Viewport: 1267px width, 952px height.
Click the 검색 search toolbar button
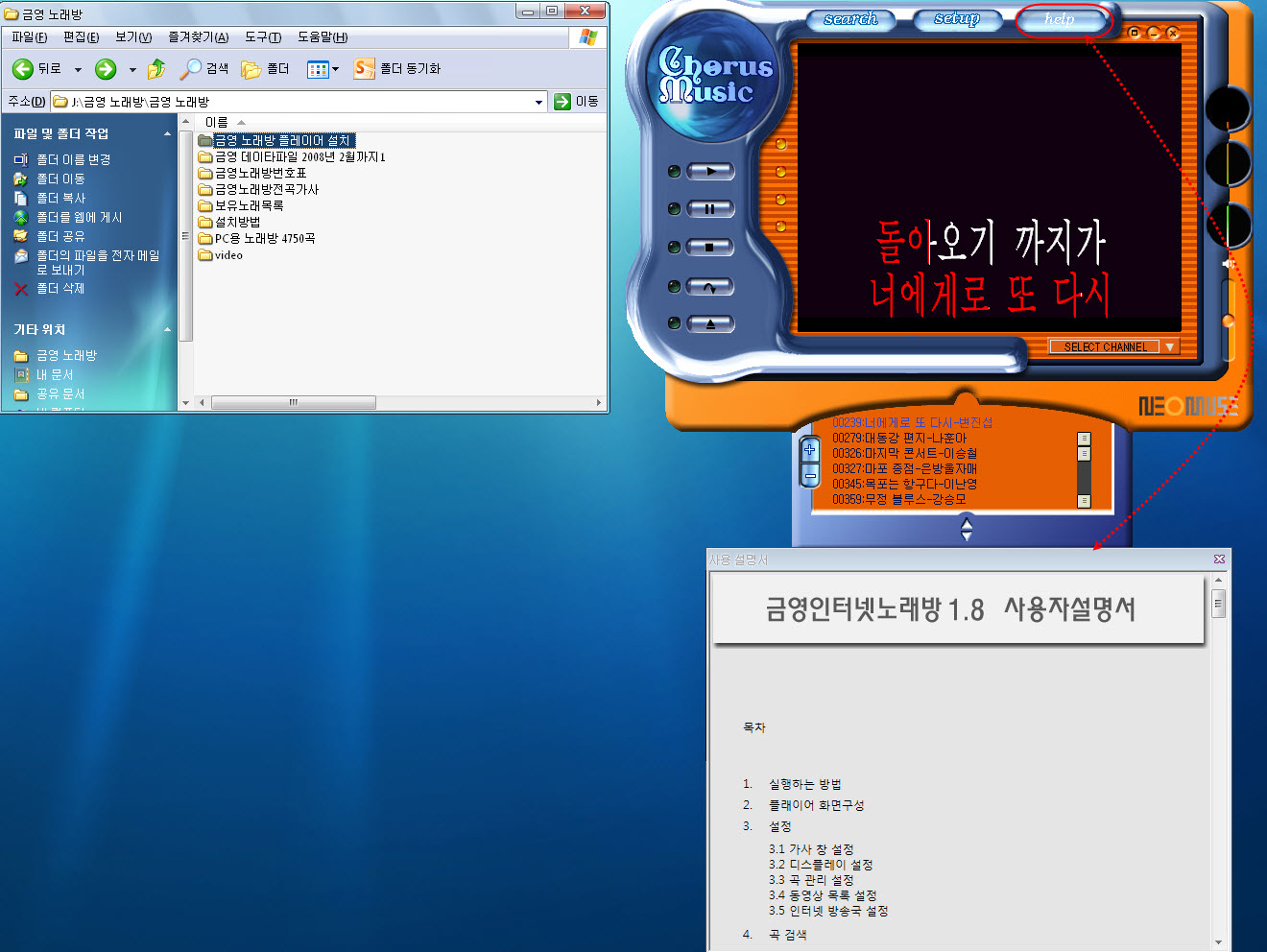pos(204,68)
